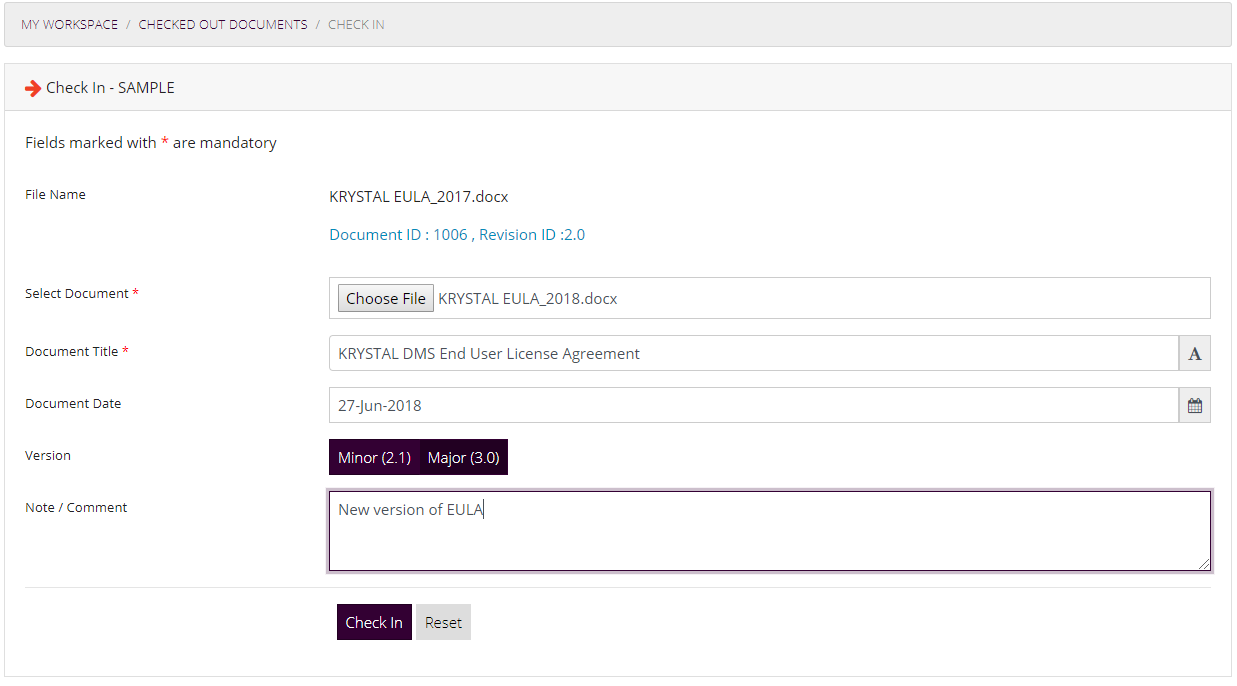Click the font 'A' icon beside Document Title
Viewport: 1237px width, 686px height.
[1195, 353]
